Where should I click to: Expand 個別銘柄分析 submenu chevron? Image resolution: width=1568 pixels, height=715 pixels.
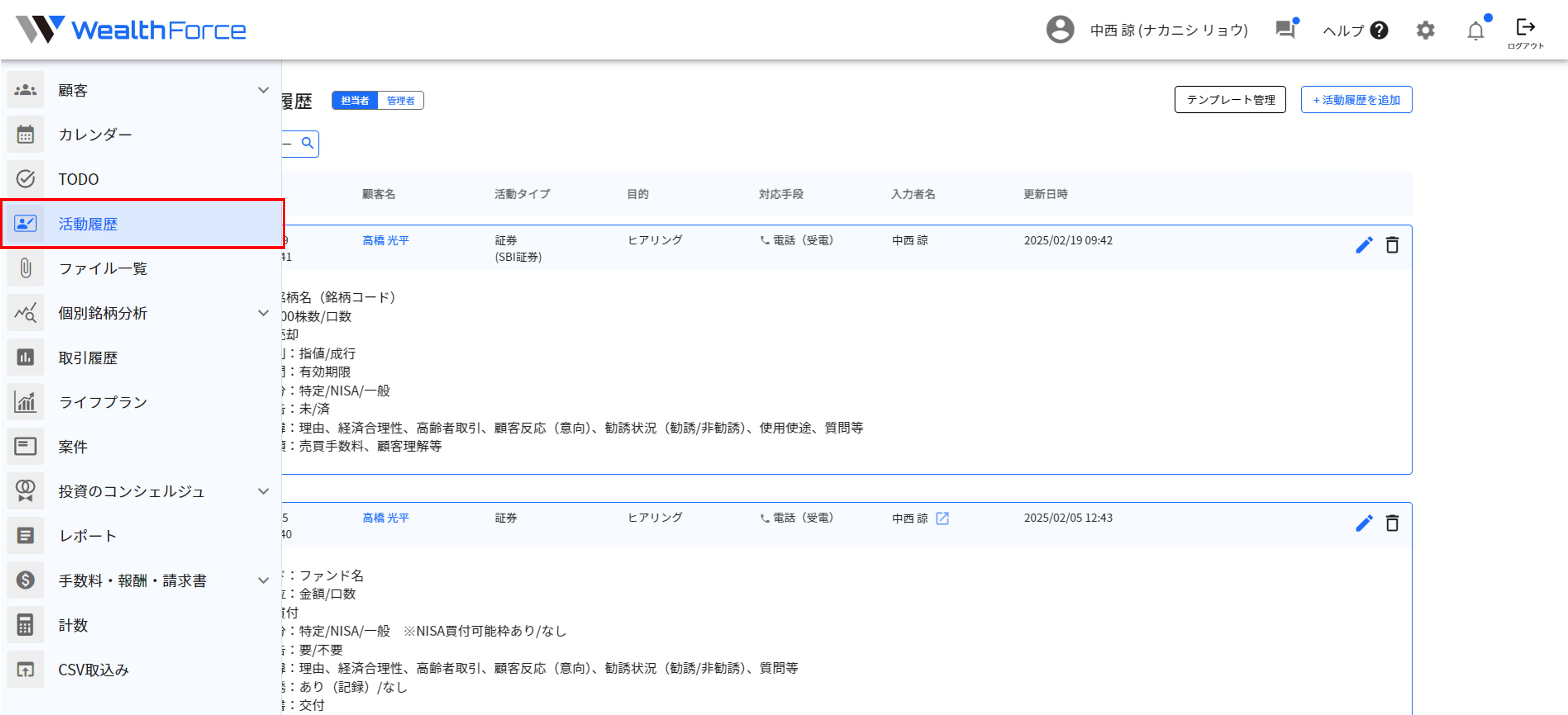pyautogui.click(x=263, y=313)
